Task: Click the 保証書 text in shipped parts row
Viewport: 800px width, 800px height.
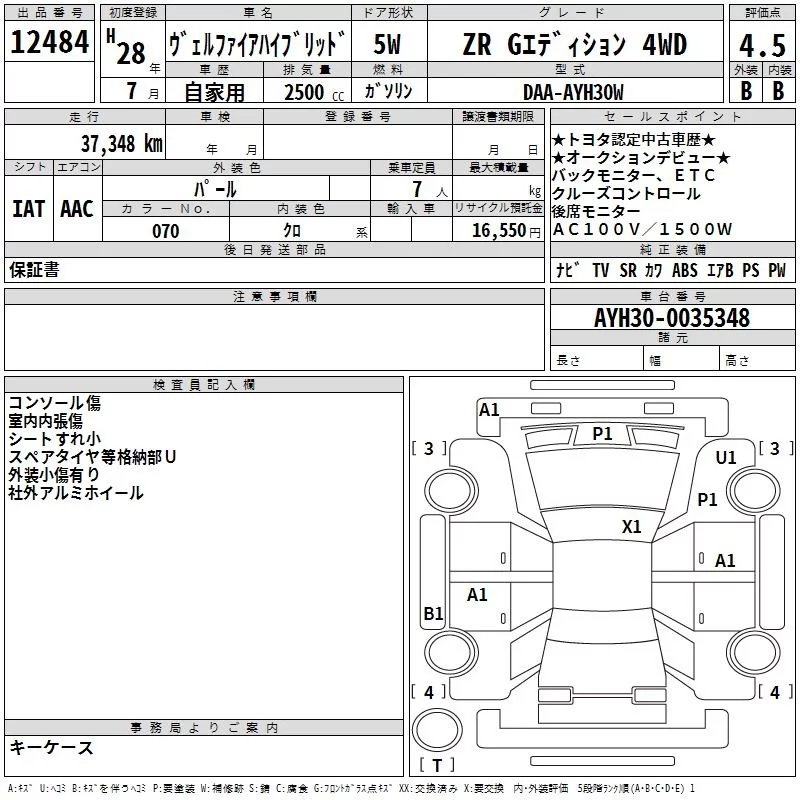Action: click(x=34, y=269)
